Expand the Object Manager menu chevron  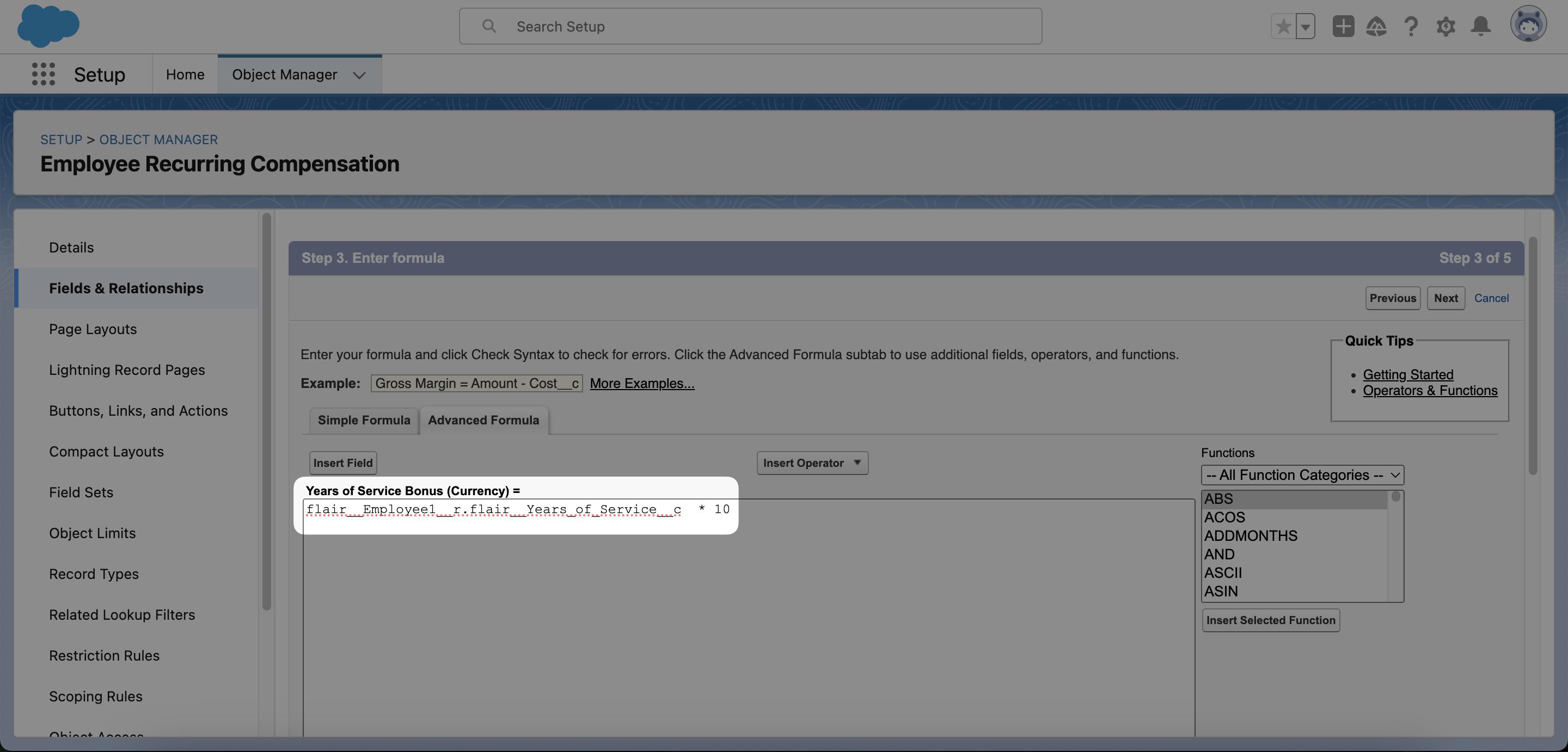(359, 76)
